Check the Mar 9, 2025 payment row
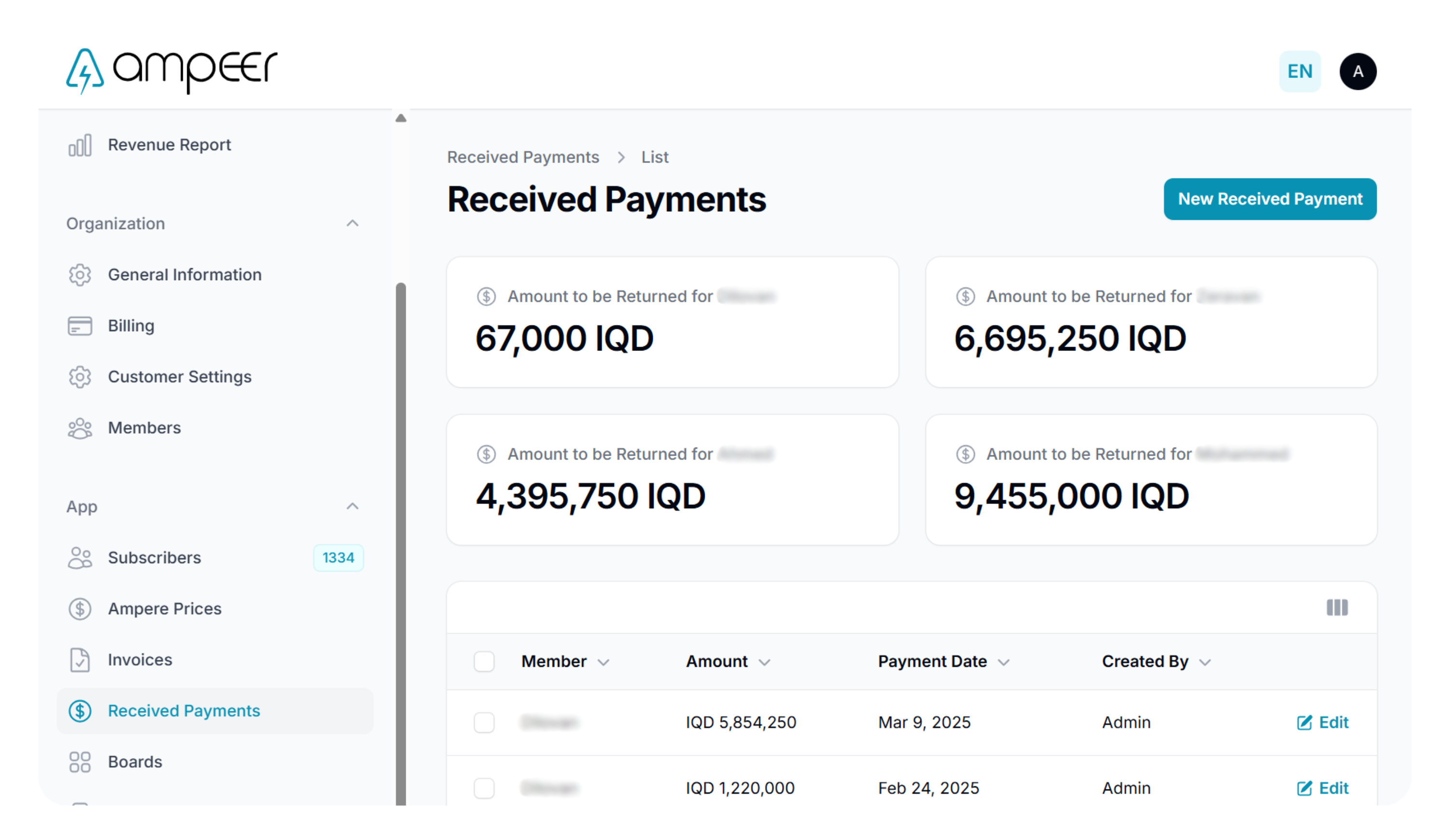The height and width of the screenshot is (840, 1450). 484,723
